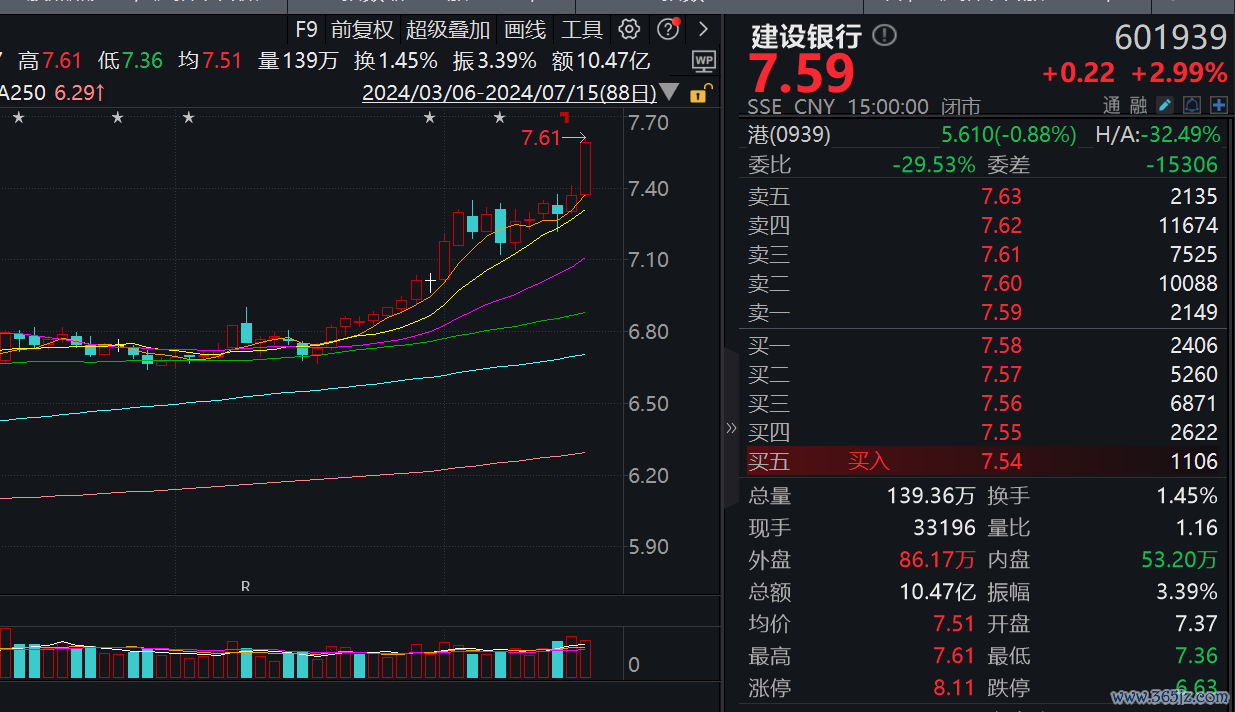The width and height of the screenshot is (1235, 712).
Task: Click the red flag marker atop the chart
Action: 565,118
